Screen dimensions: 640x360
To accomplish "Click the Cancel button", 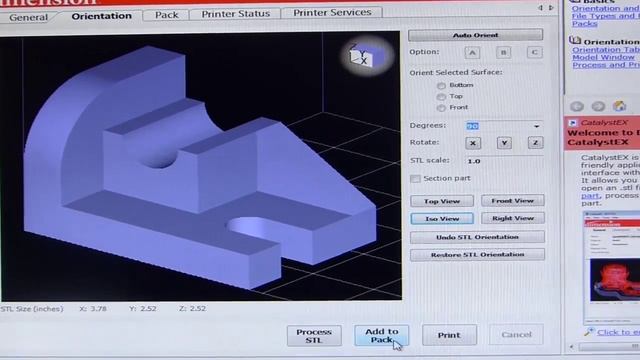I will [516, 335].
